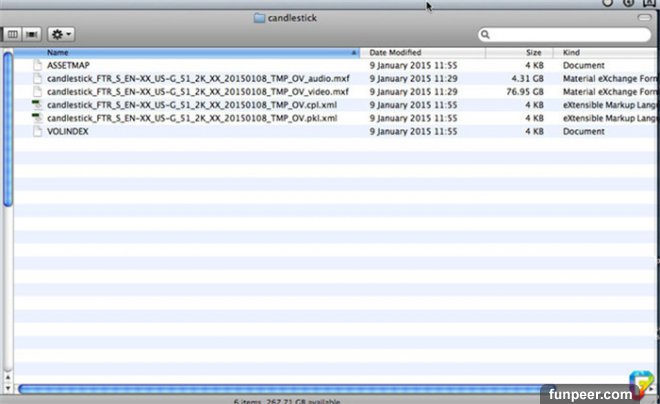This screenshot has height=404, width=660.
Task: Click the VOLINDEX document icon
Action: tap(38, 131)
